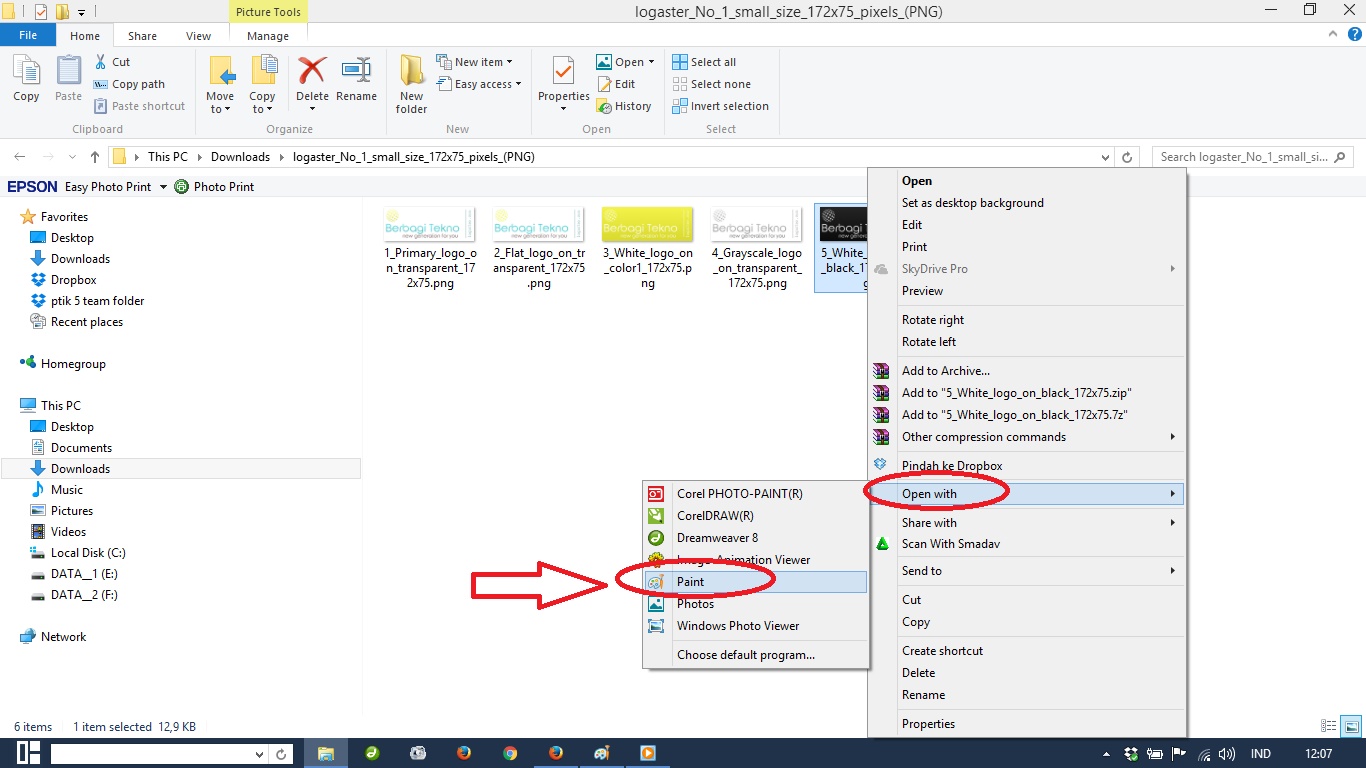Image resolution: width=1366 pixels, height=768 pixels.
Task: Click the volume speaker icon in the tray
Action: click(1227, 754)
